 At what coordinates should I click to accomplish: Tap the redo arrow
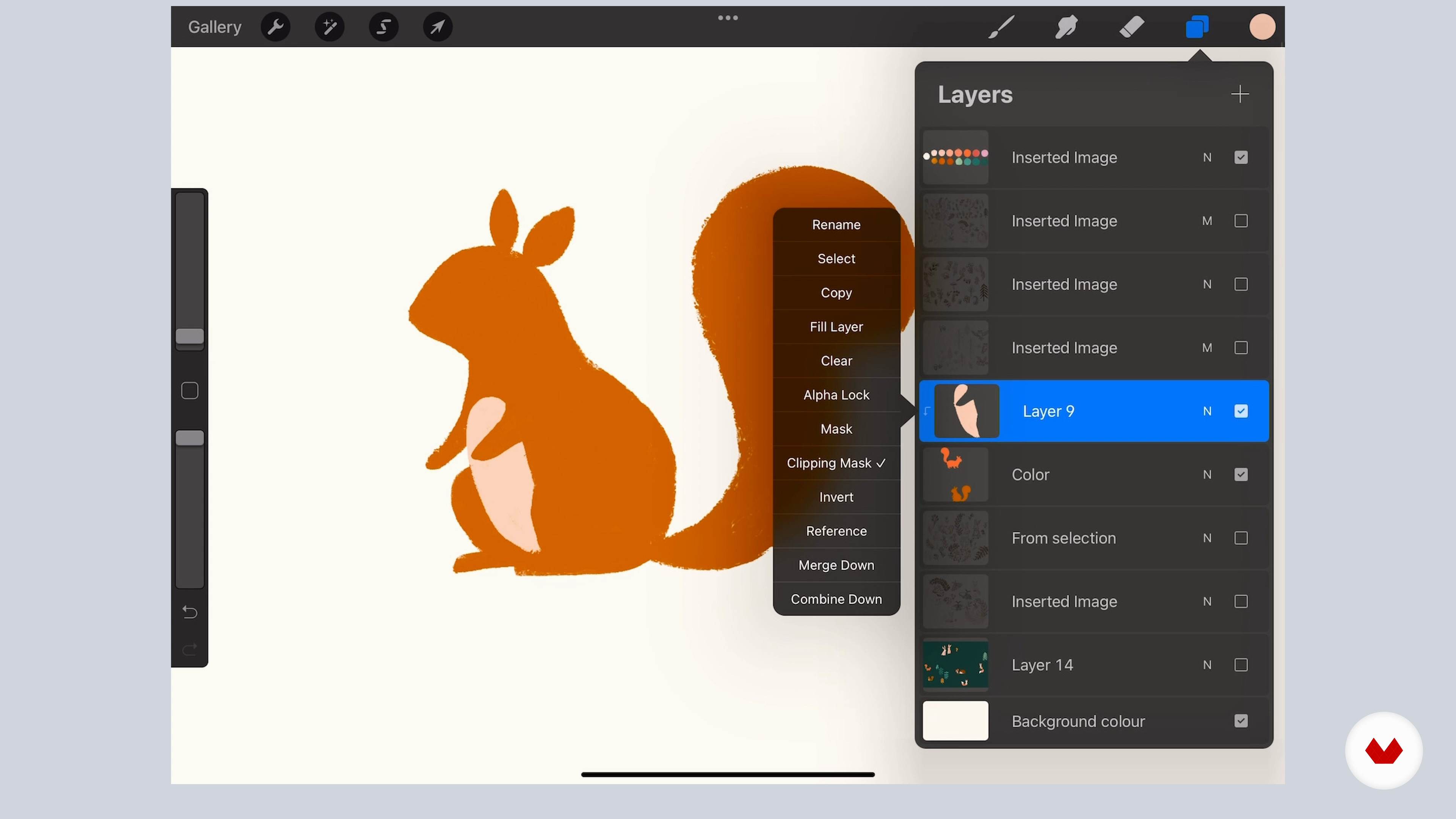click(x=190, y=649)
